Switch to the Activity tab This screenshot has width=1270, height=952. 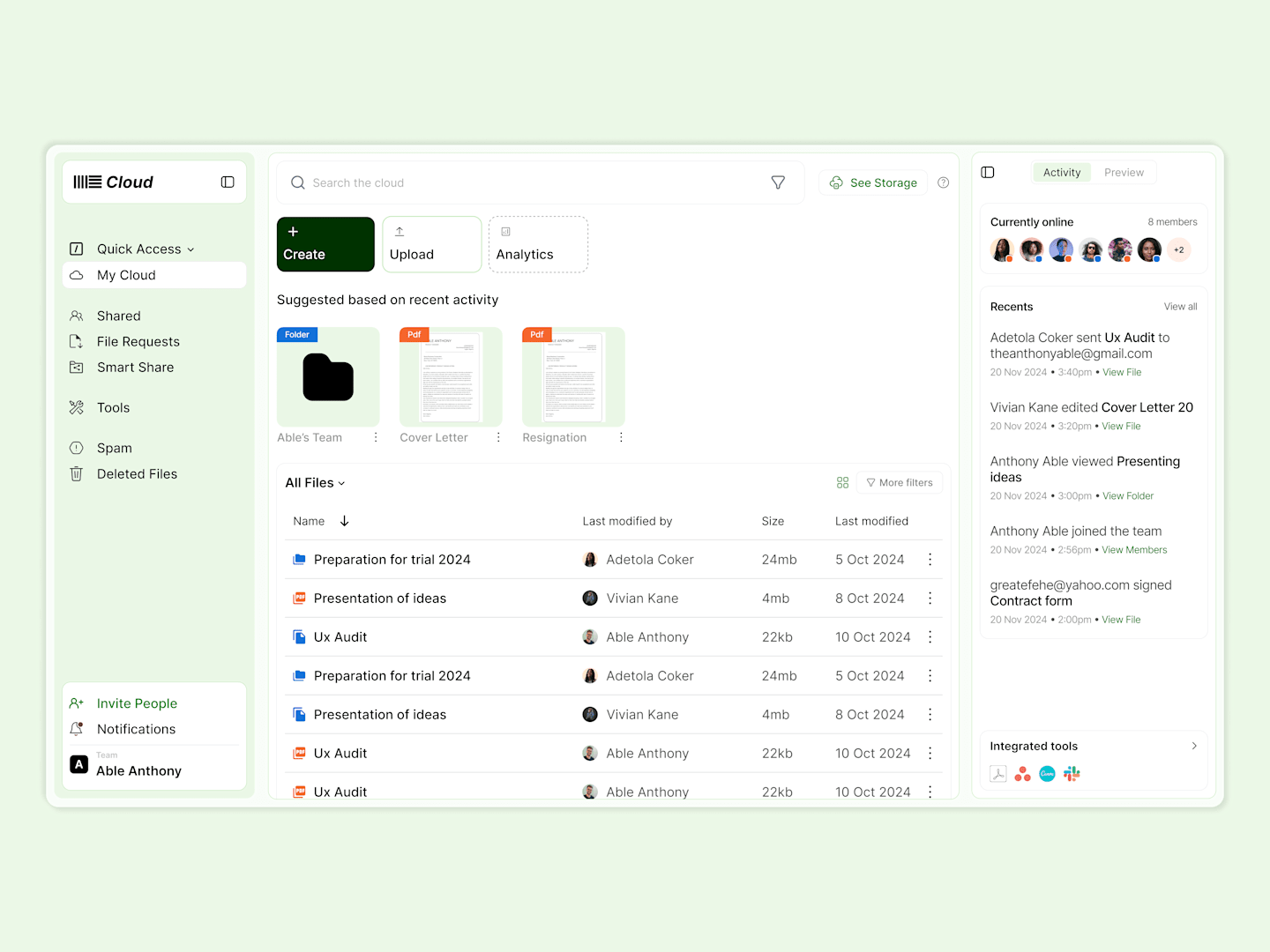(x=1062, y=173)
